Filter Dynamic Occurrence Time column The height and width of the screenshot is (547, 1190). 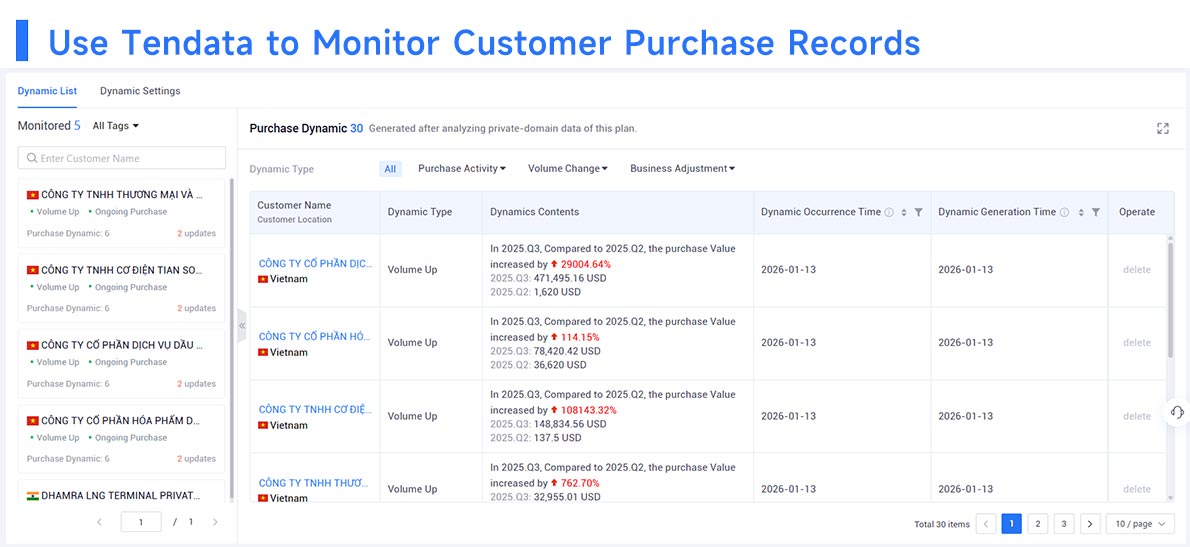[918, 212]
